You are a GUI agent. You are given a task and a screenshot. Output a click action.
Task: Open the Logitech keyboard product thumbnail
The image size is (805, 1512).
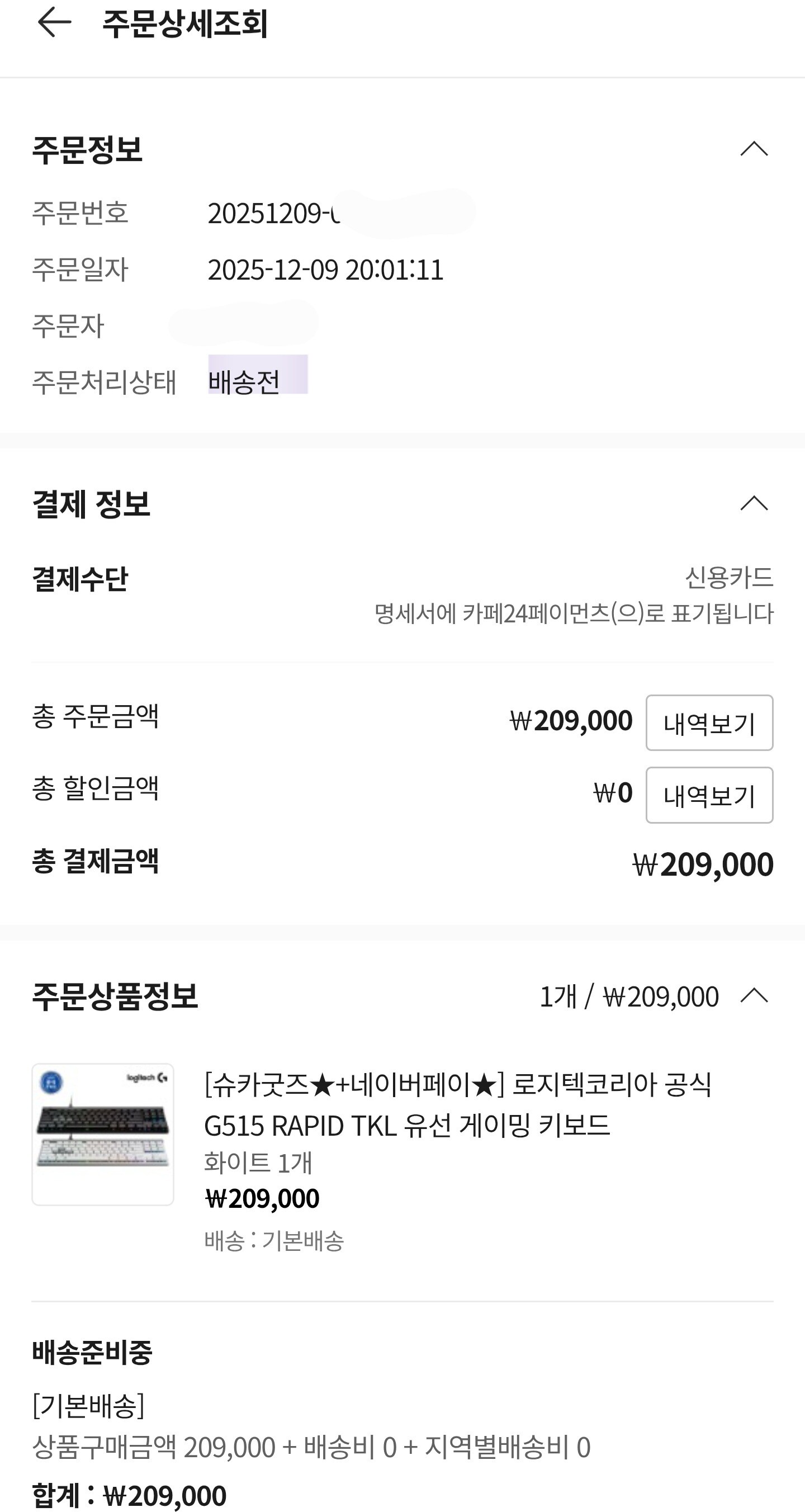[103, 1134]
